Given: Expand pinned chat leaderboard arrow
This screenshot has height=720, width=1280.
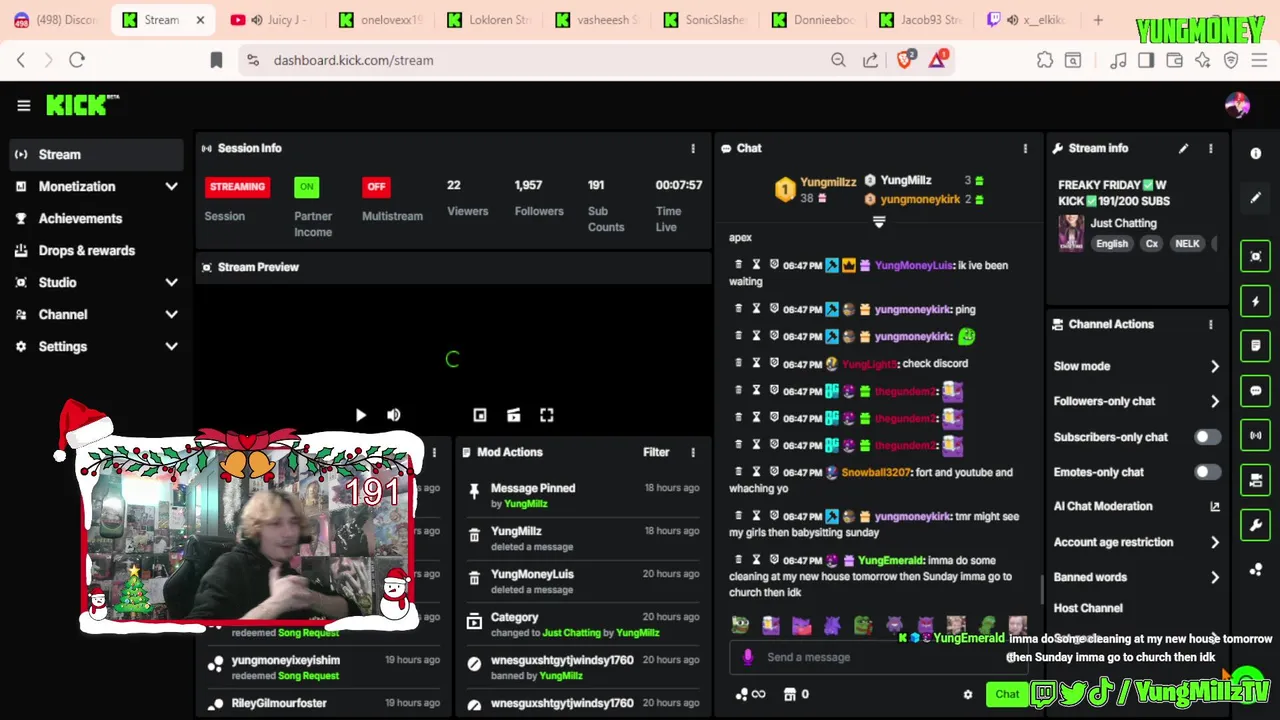Looking at the screenshot, I should tap(879, 222).
